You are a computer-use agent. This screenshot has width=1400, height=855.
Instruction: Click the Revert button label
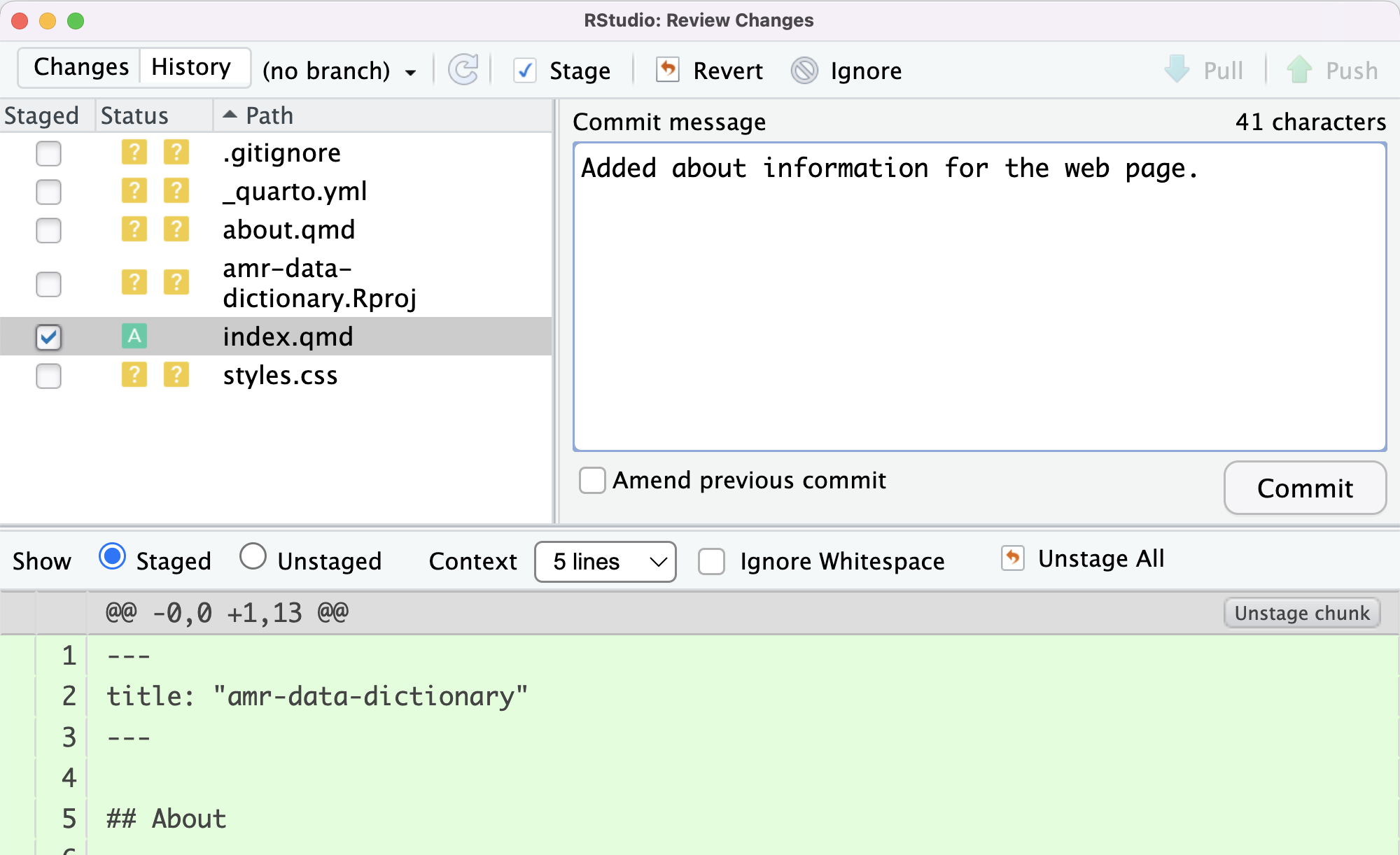728,71
